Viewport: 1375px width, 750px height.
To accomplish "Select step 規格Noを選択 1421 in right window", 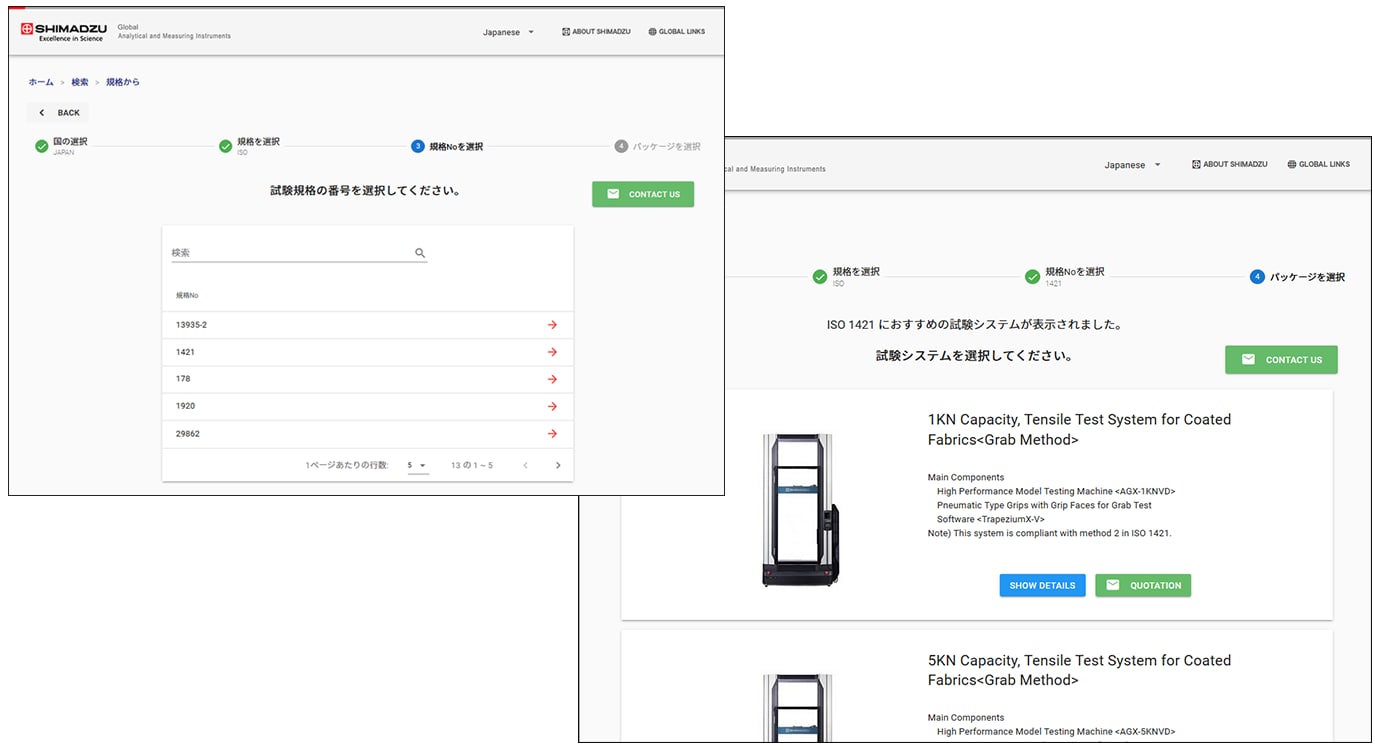I will [1064, 277].
